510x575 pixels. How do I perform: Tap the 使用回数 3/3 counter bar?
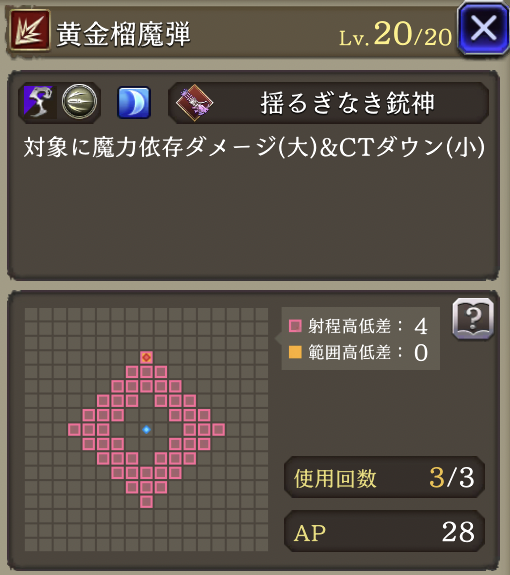pos(384,477)
